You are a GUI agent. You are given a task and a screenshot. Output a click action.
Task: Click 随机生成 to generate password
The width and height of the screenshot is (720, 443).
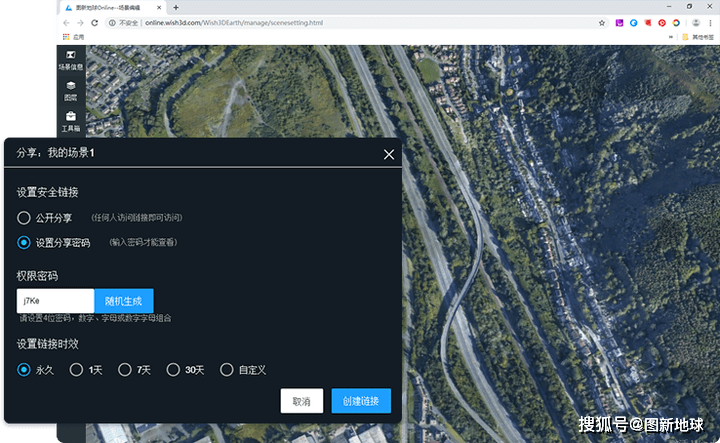pyautogui.click(x=124, y=300)
